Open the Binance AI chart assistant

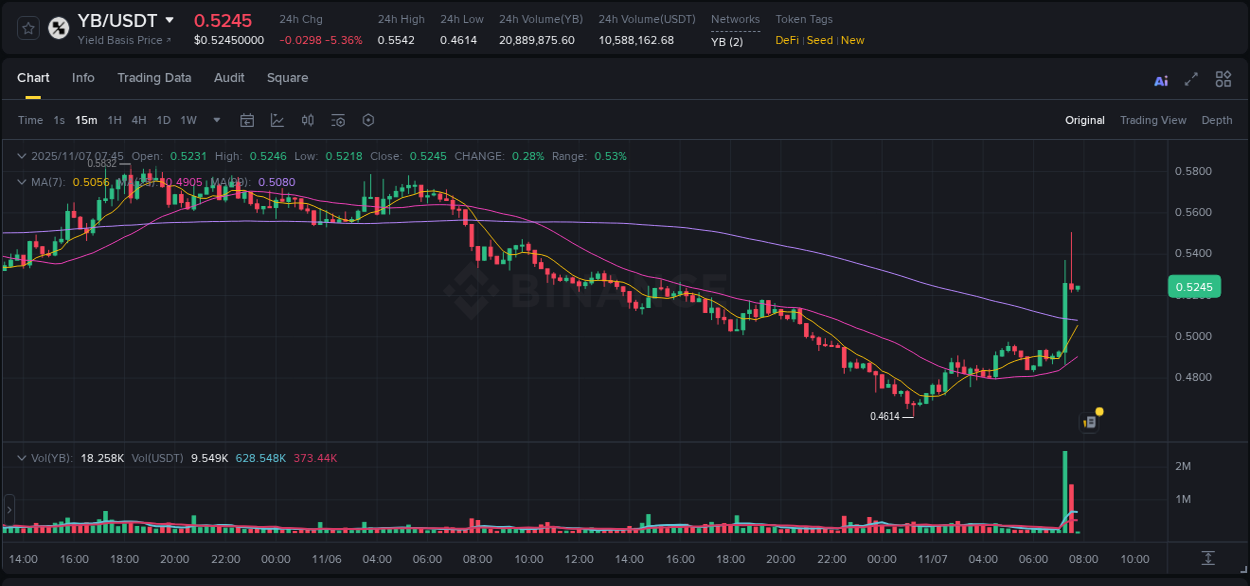pos(1161,79)
